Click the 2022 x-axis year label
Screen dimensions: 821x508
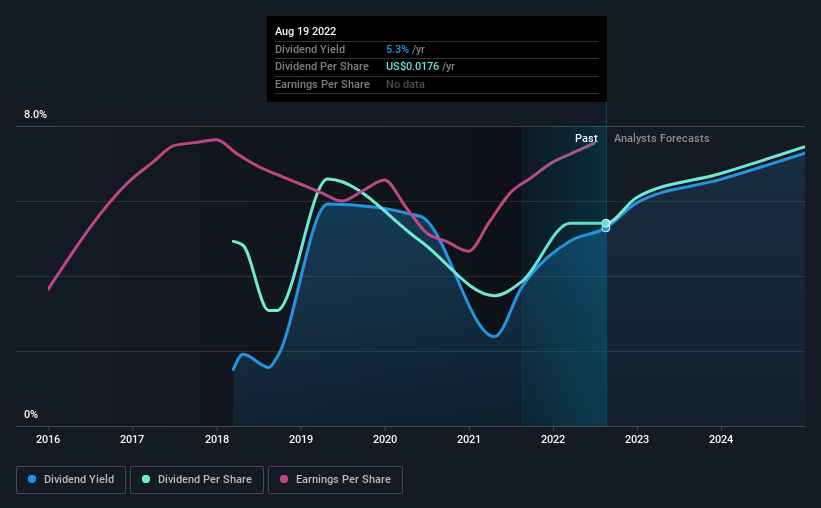pos(553,439)
